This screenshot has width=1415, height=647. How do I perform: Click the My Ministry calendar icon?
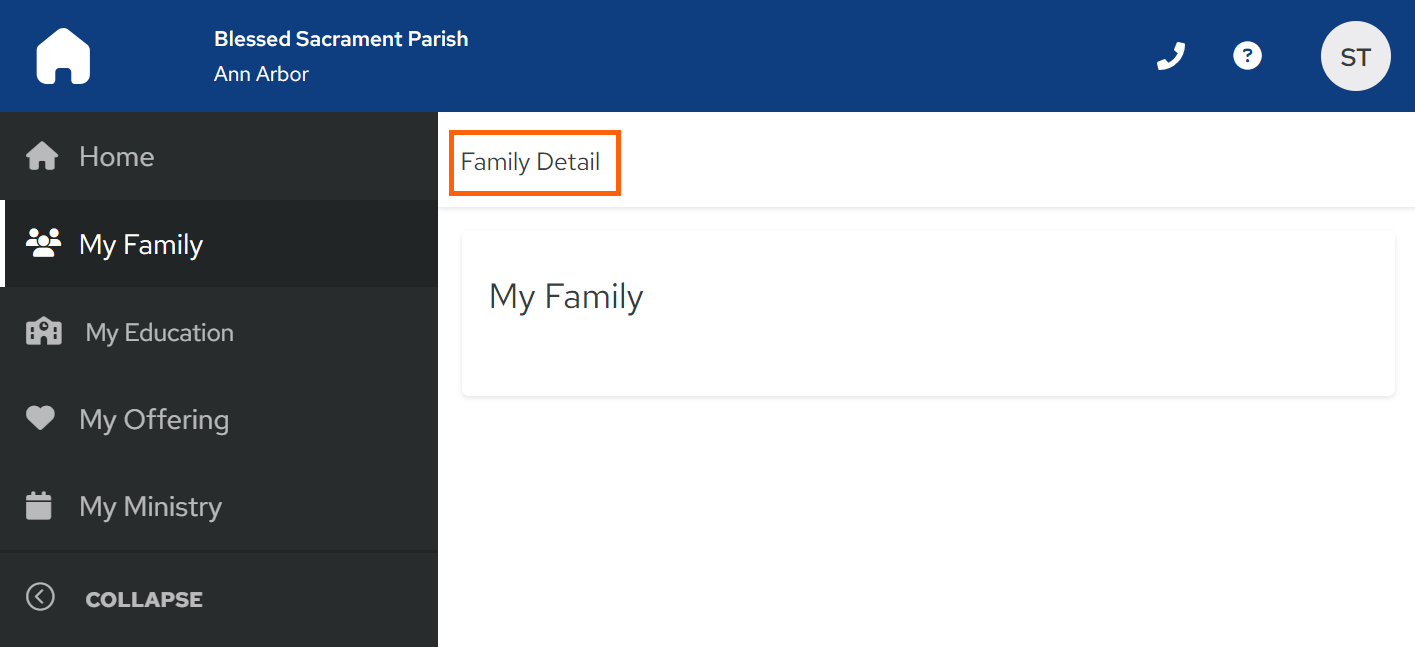click(x=39, y=506)
